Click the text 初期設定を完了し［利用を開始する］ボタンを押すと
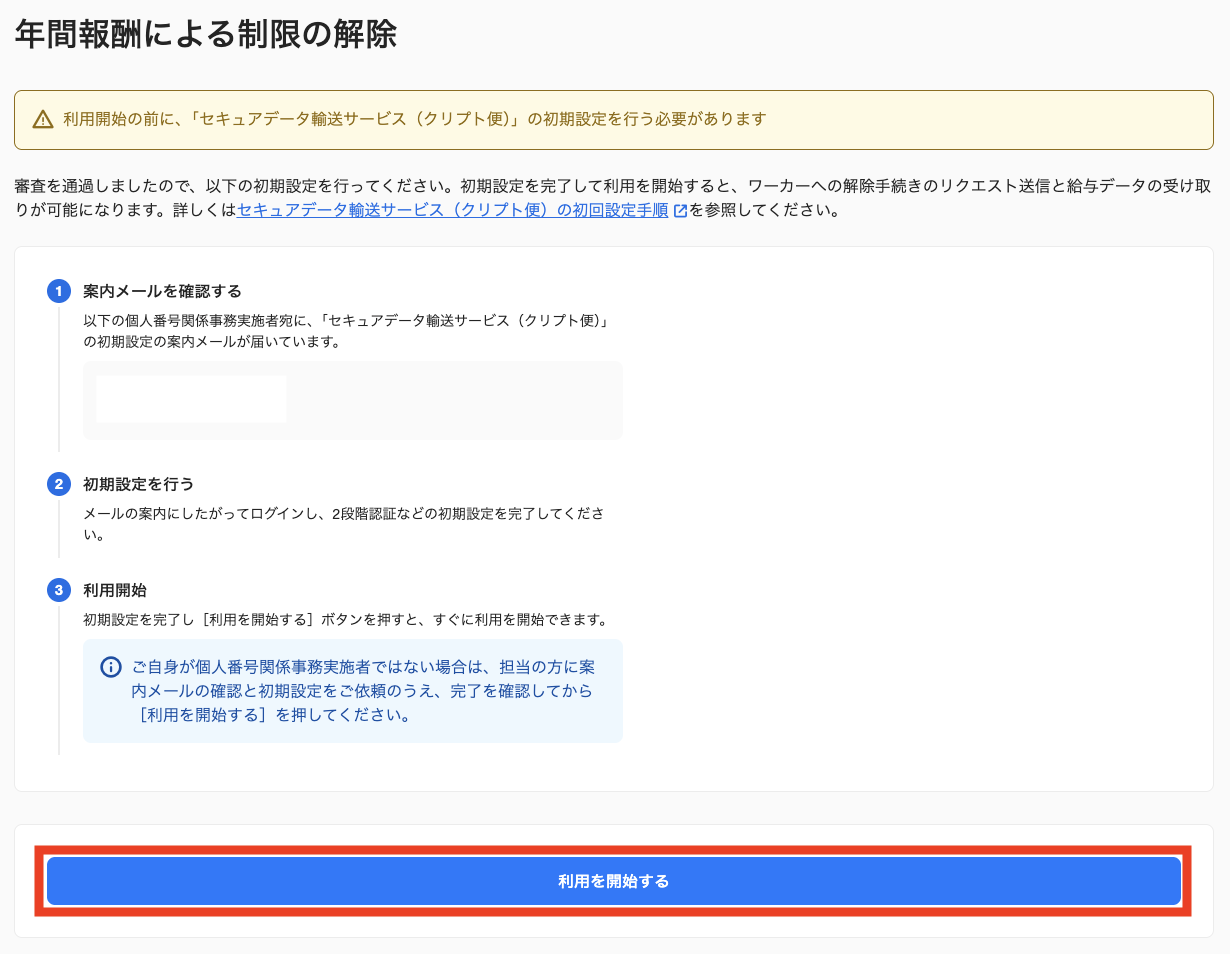Image resolution: width=1230 pixels, height=954 pixels. click(345, 619)
